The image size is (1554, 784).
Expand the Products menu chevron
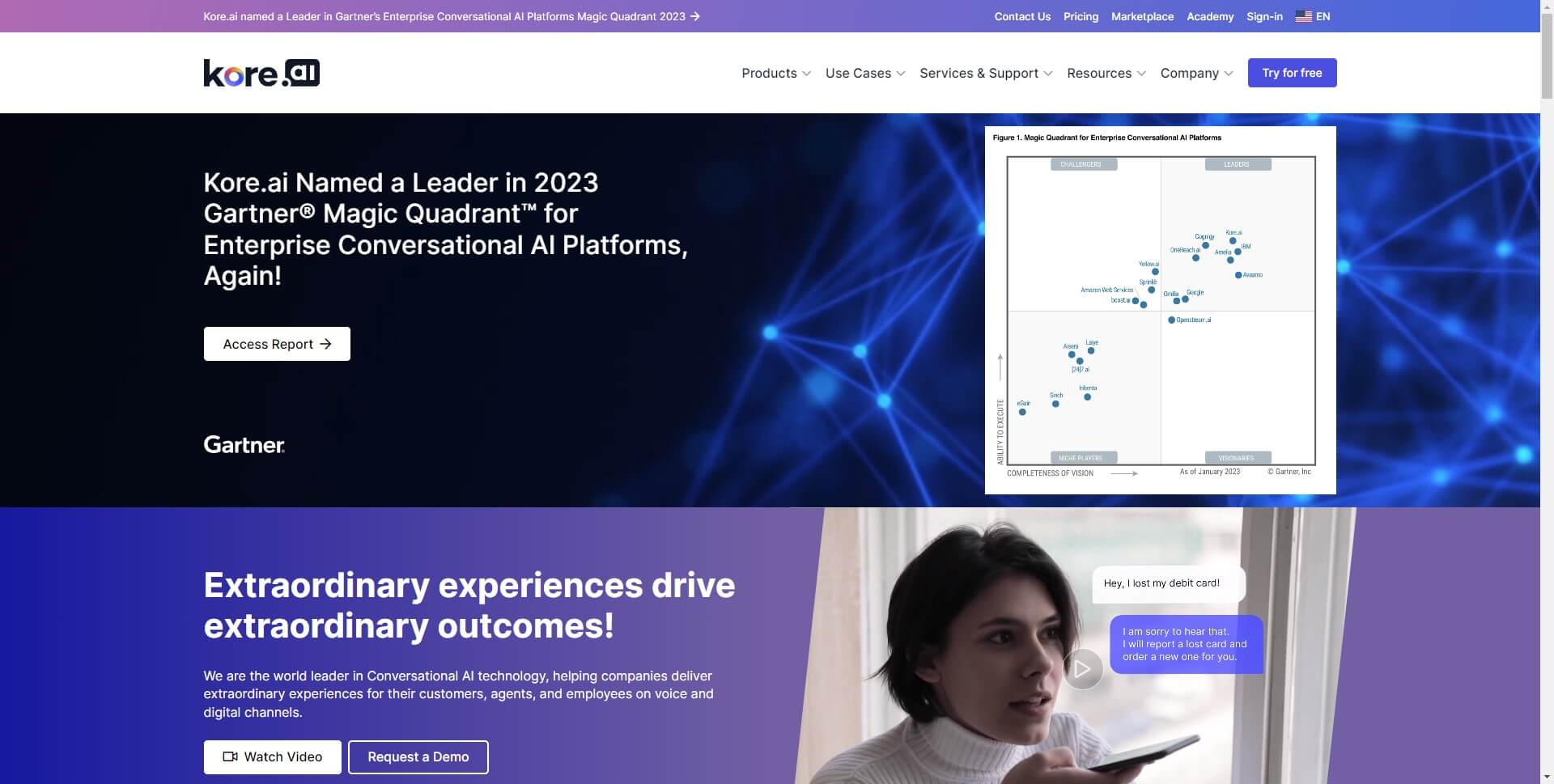pyautogui.click(x=806, y=74)
